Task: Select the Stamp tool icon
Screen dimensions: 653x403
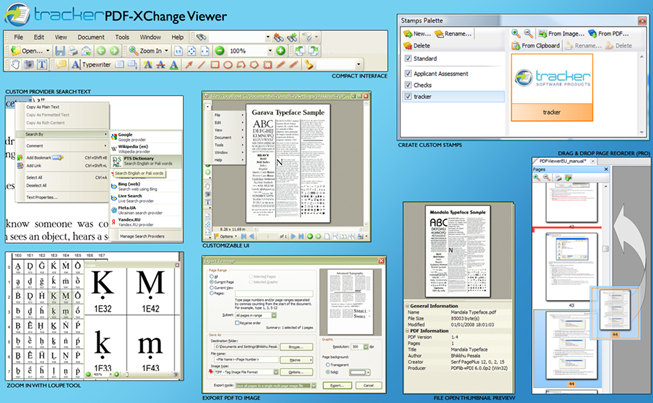Action: [309, 65]
